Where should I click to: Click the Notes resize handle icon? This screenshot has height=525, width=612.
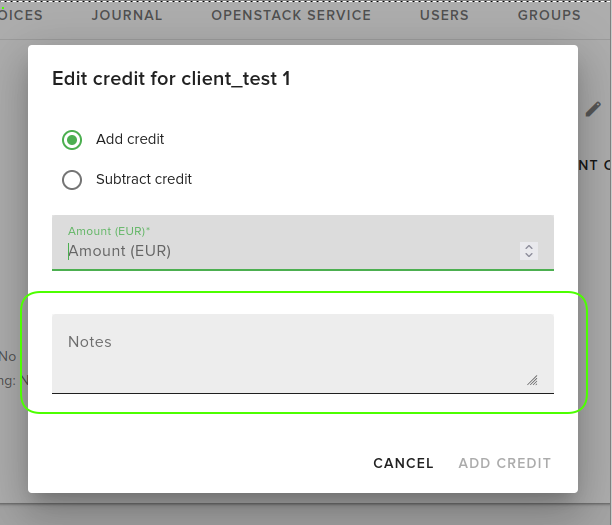[x=532, y=380]
